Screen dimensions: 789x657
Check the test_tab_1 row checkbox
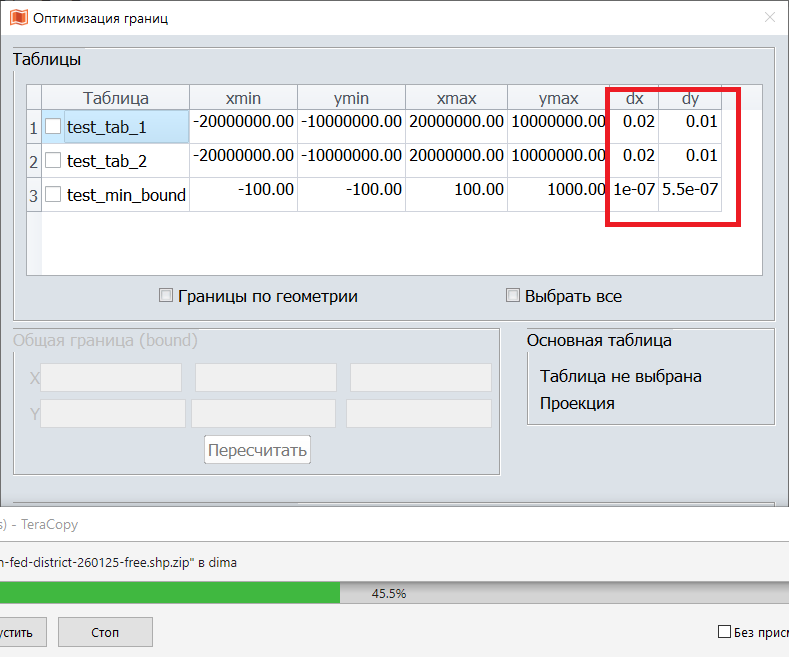(53, 127)
